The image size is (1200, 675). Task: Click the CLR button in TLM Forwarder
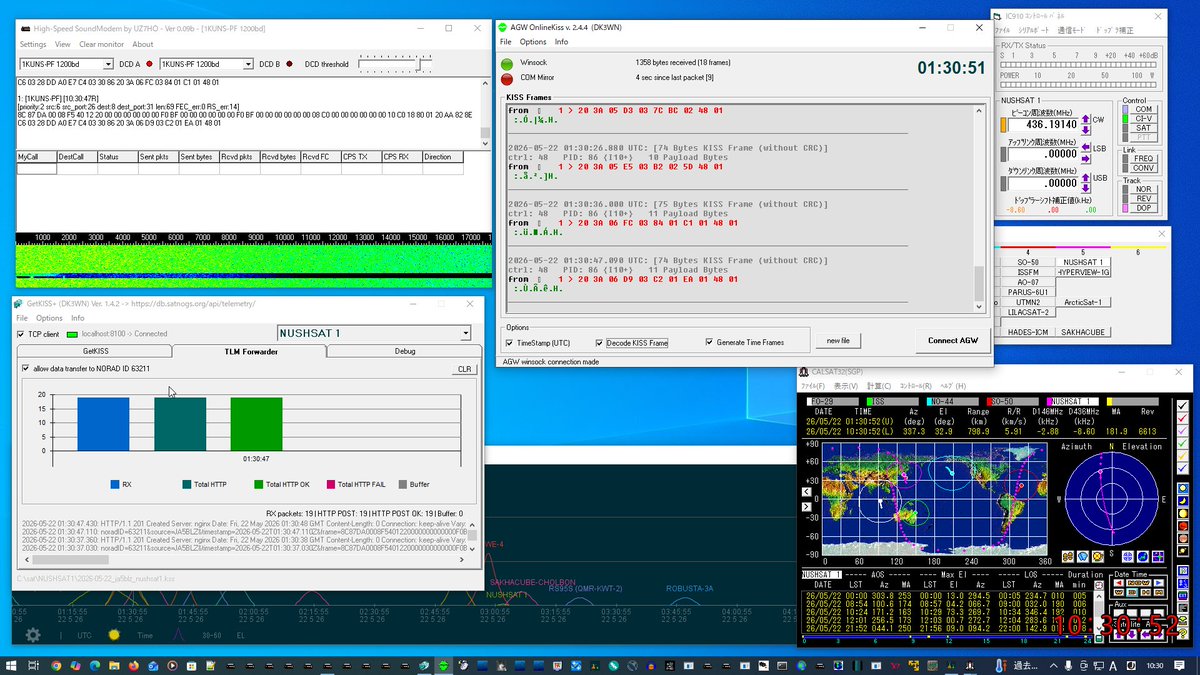click(464, 369)
